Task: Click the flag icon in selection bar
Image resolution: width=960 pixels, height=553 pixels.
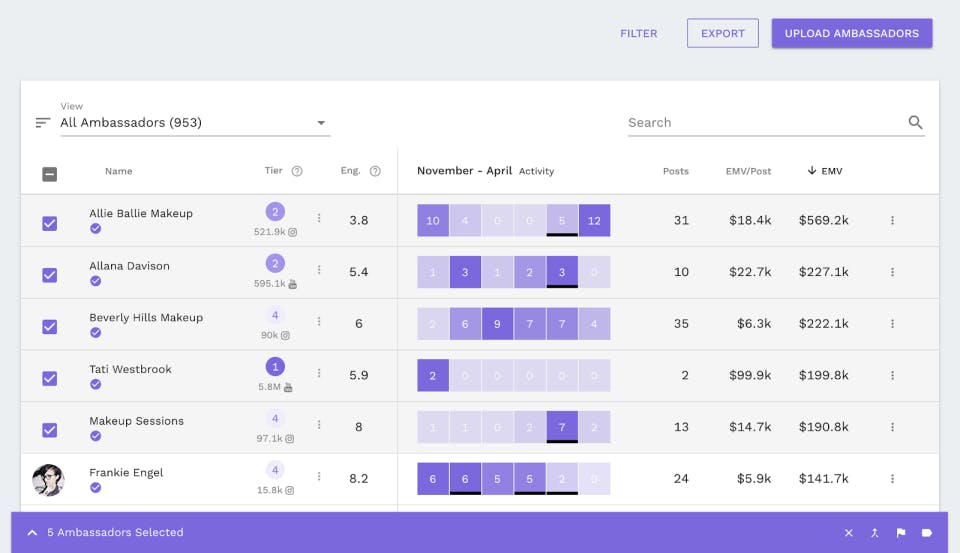Action: (x=901, y=533)
